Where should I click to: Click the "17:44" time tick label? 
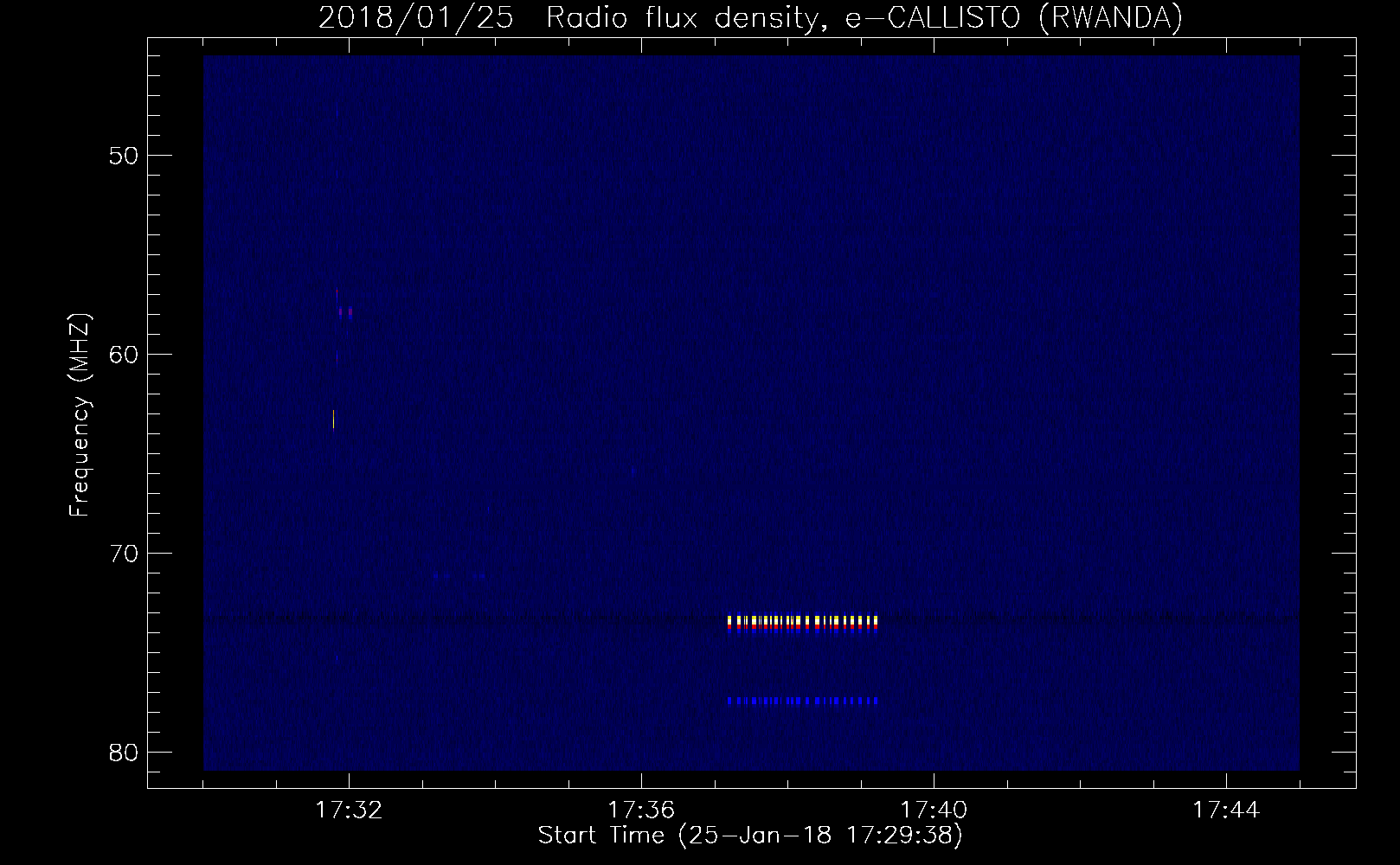coord(1226,811)
